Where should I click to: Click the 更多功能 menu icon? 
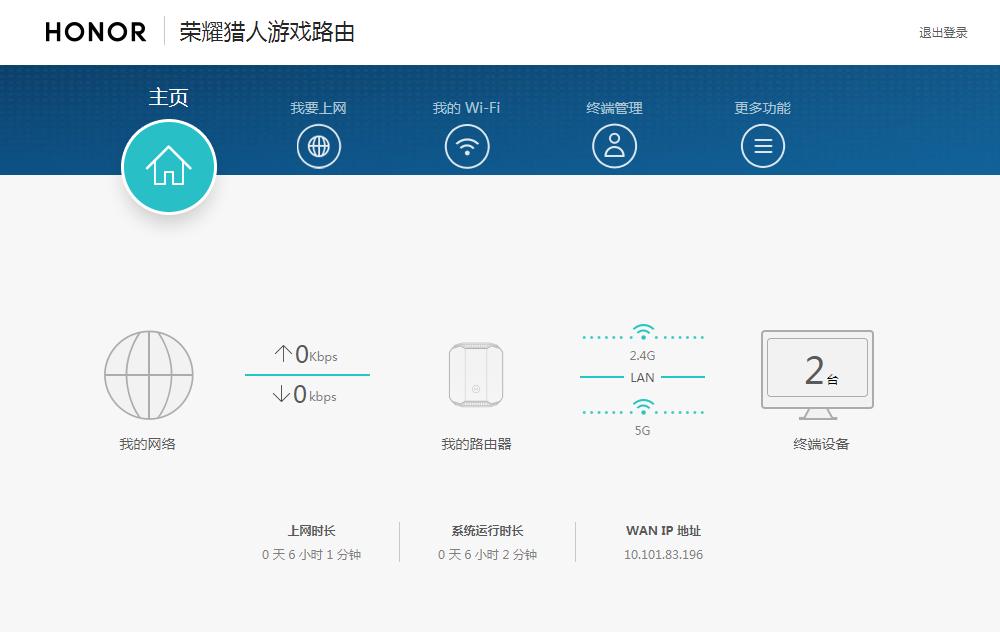coord(762,145)
